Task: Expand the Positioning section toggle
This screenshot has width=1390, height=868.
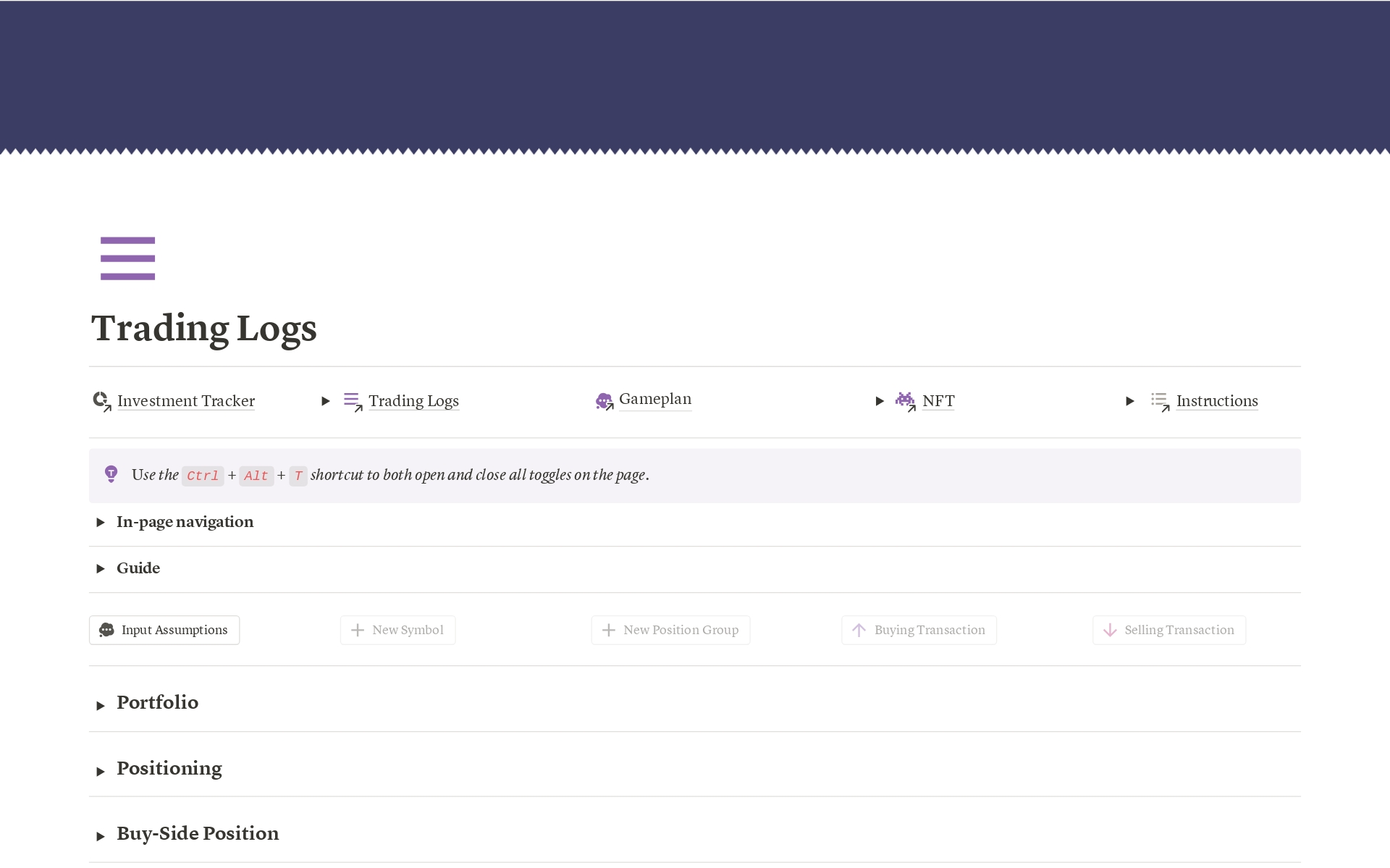Action: point(101,772)
